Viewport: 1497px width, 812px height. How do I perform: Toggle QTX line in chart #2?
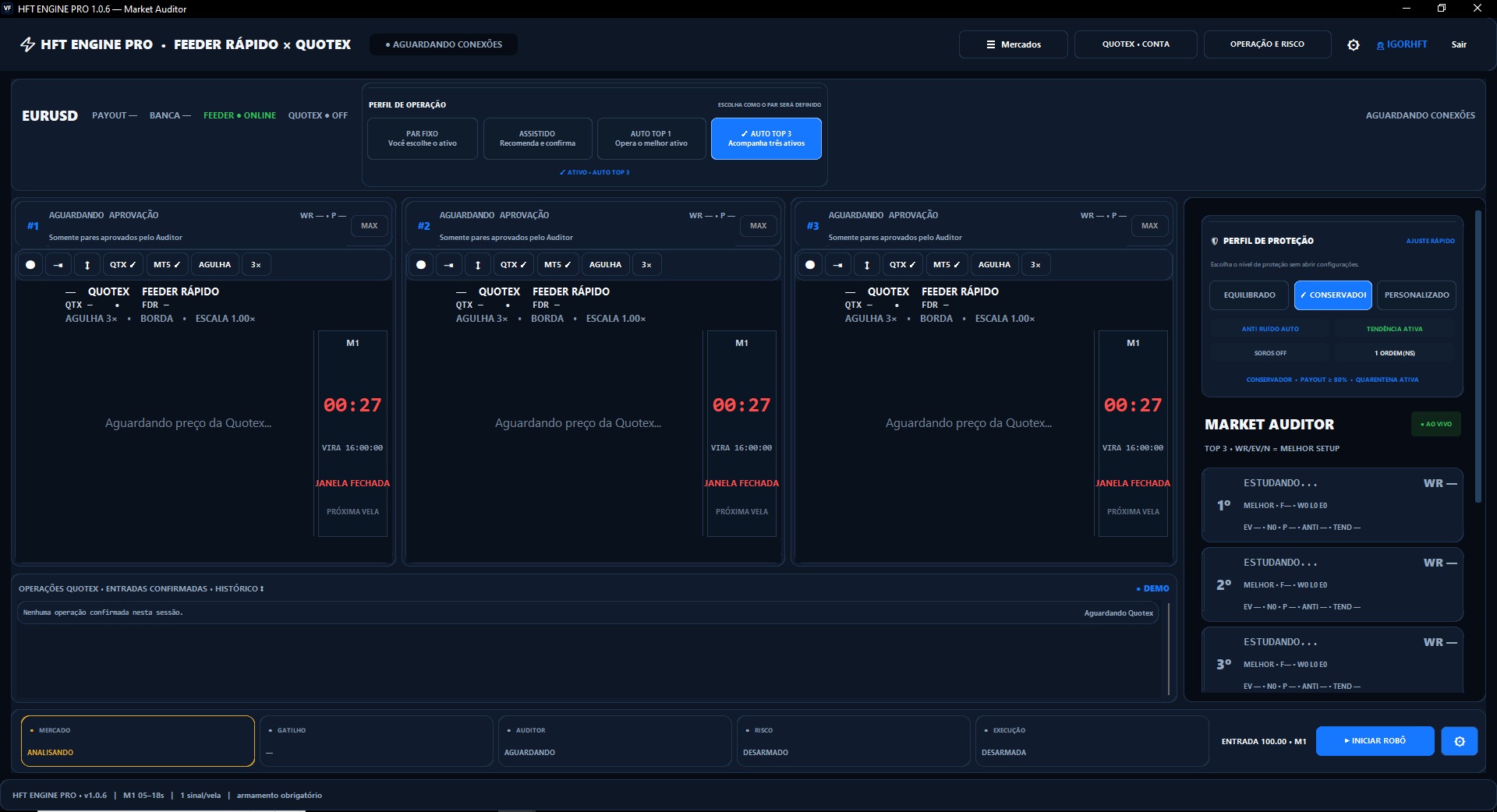514,265
